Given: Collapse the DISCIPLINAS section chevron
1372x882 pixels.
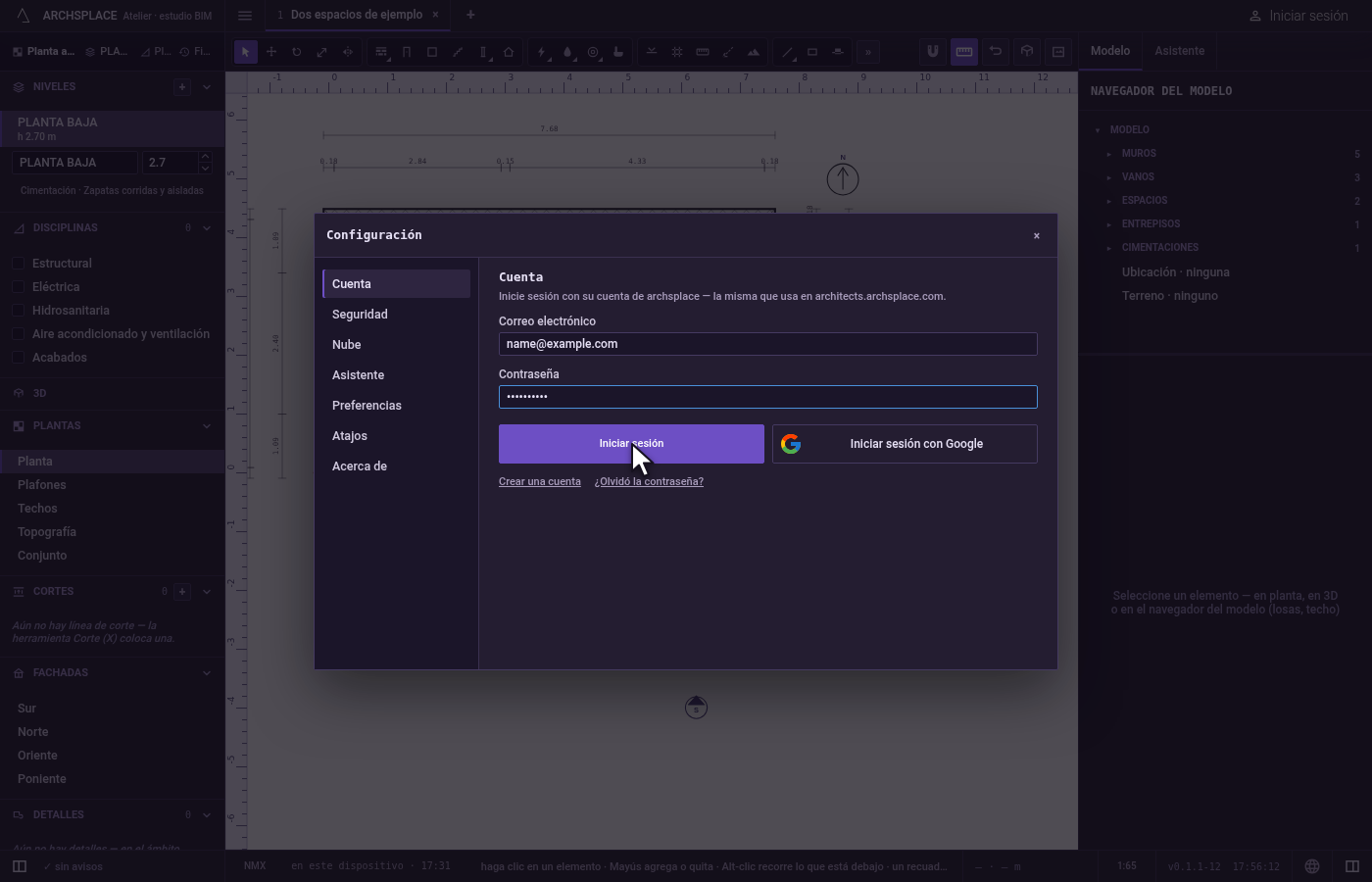Looking at the screenshot, I should point(207,228).
